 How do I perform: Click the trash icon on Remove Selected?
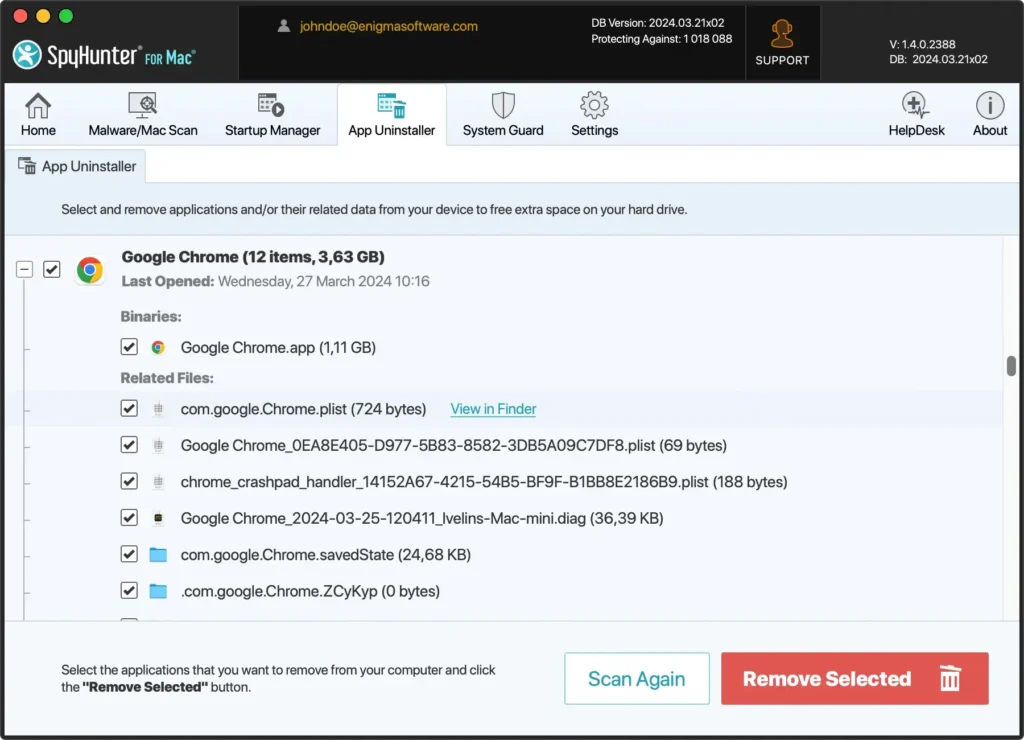click(950, 678)
